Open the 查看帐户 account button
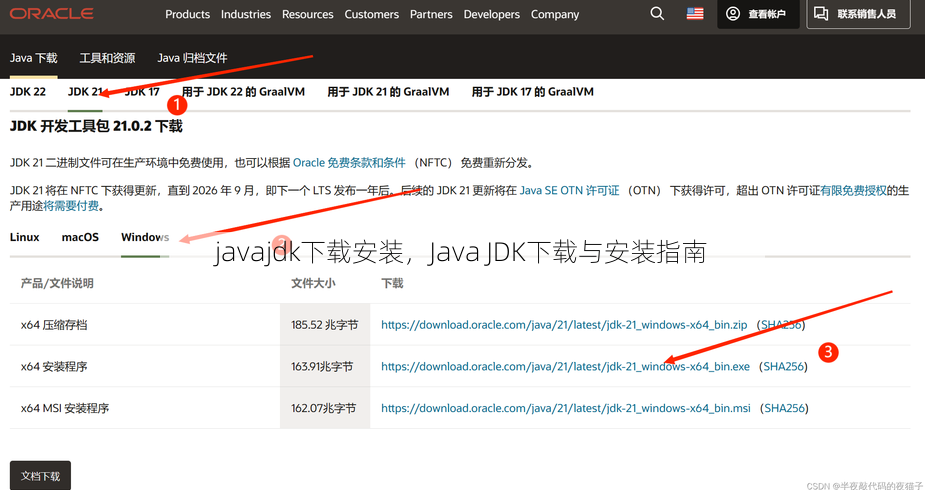The height and width of the screenshot is (490, 925). pyautogui.click(x=758, y=14)
